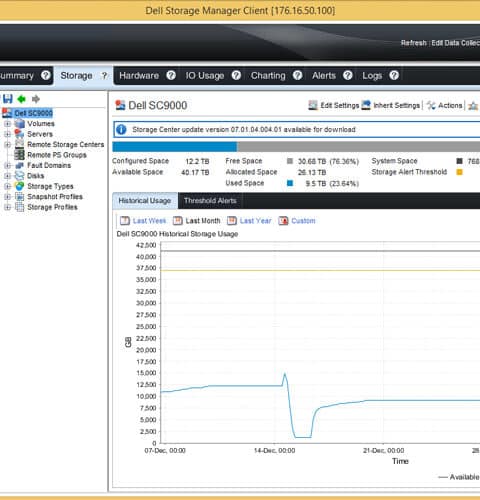Click the Servers icon in tree

click(x=20, y=134)
